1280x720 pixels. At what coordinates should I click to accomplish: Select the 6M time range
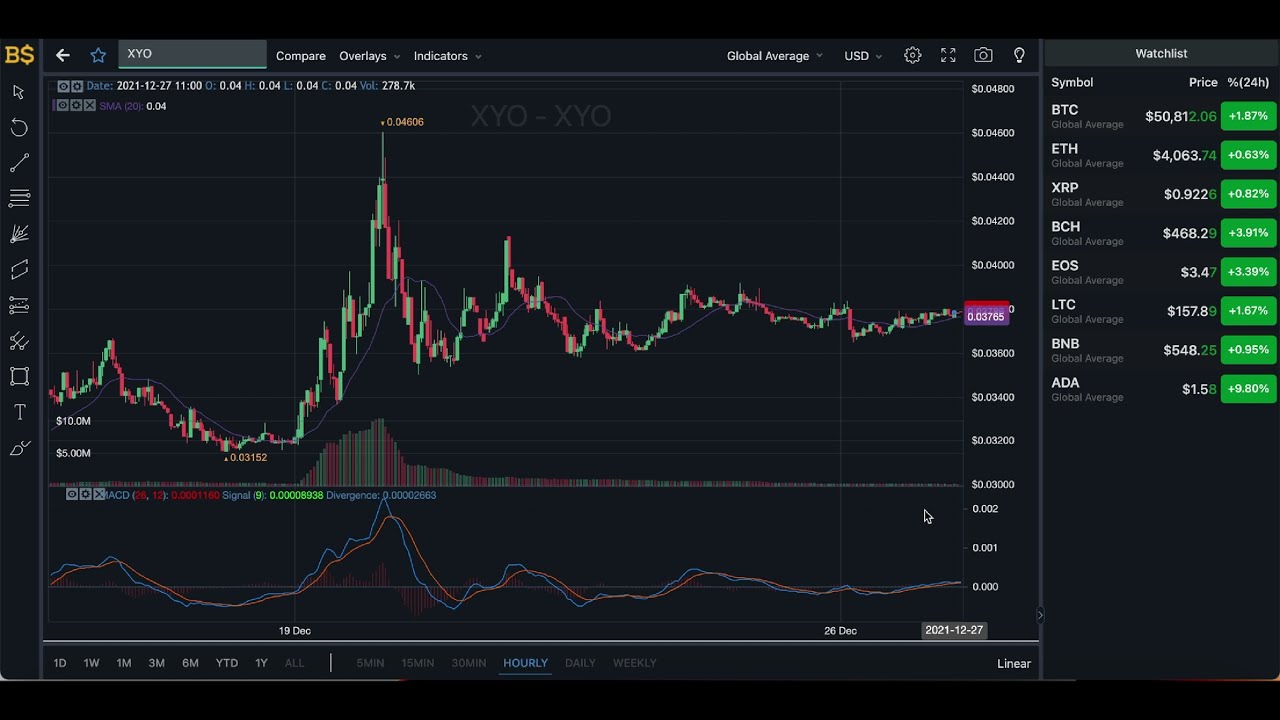coord(190,663)
